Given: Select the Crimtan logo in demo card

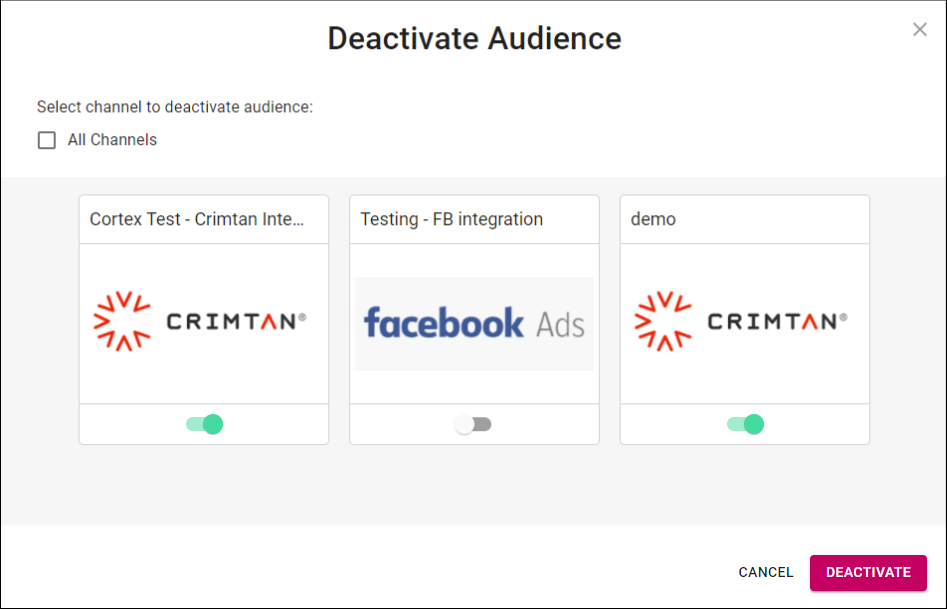Looking at the screenshot, I should [x=741, y=321].
